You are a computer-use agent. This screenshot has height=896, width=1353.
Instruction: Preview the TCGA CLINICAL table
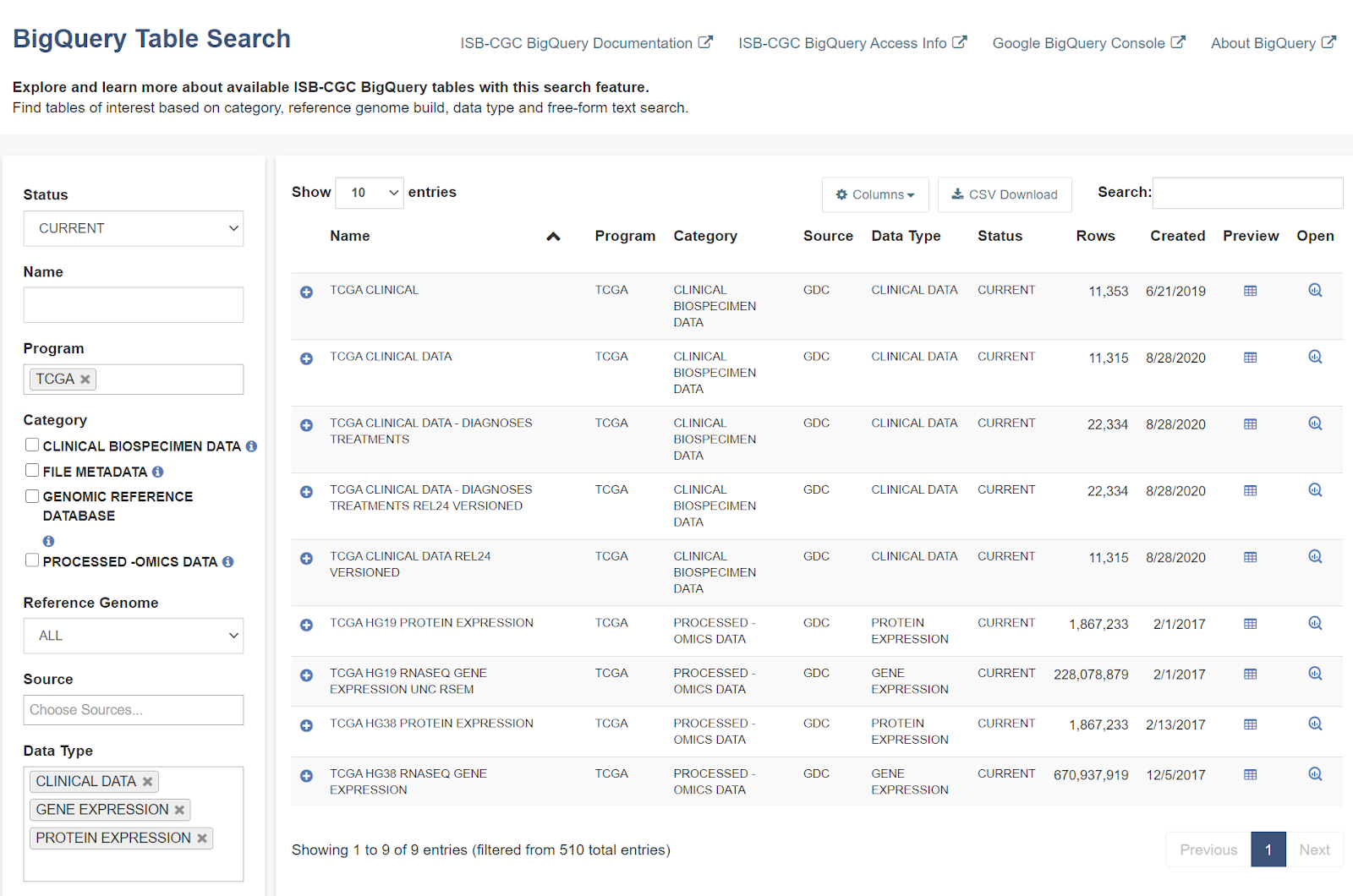coord(1250,291)
